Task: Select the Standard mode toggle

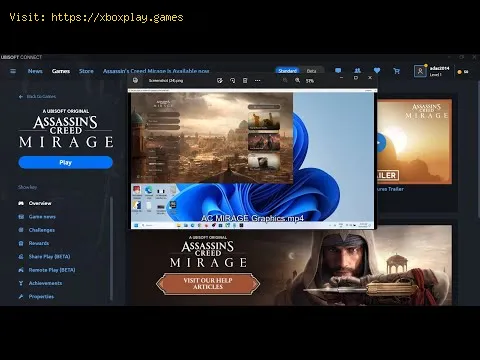Action: point(287,71)
